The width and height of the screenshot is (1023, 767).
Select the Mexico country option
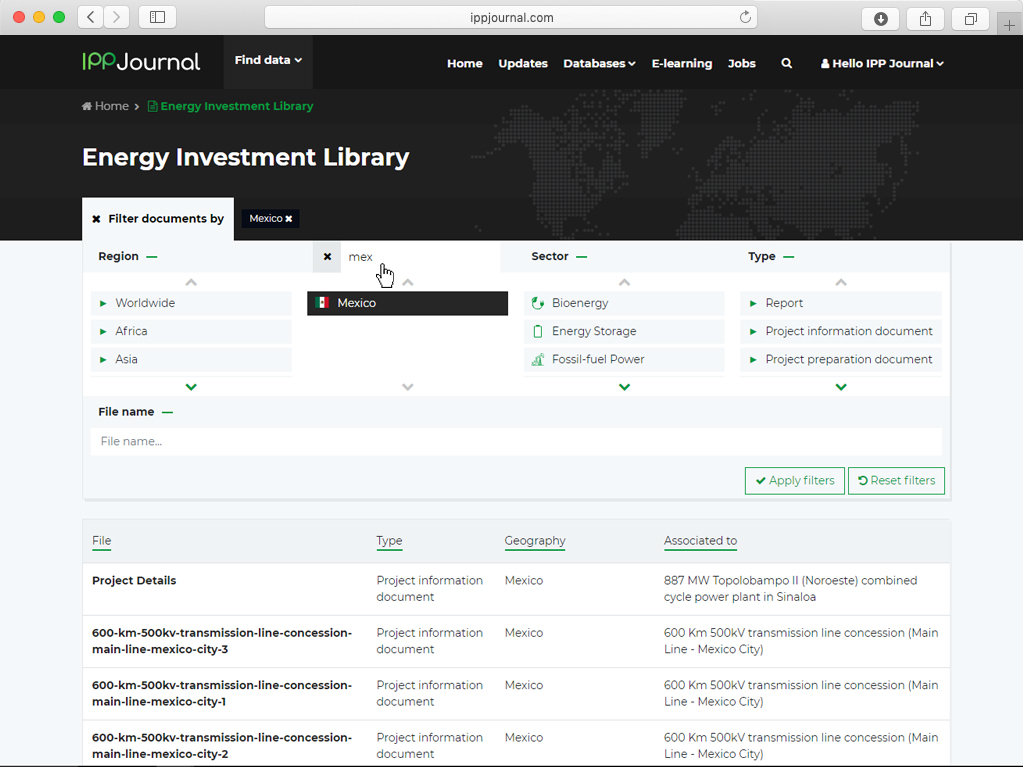point(407,303)
